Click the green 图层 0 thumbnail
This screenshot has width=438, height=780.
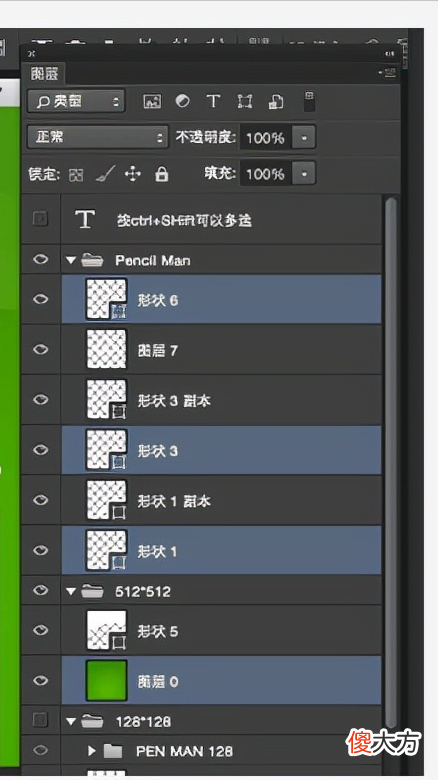coord(107,681)
